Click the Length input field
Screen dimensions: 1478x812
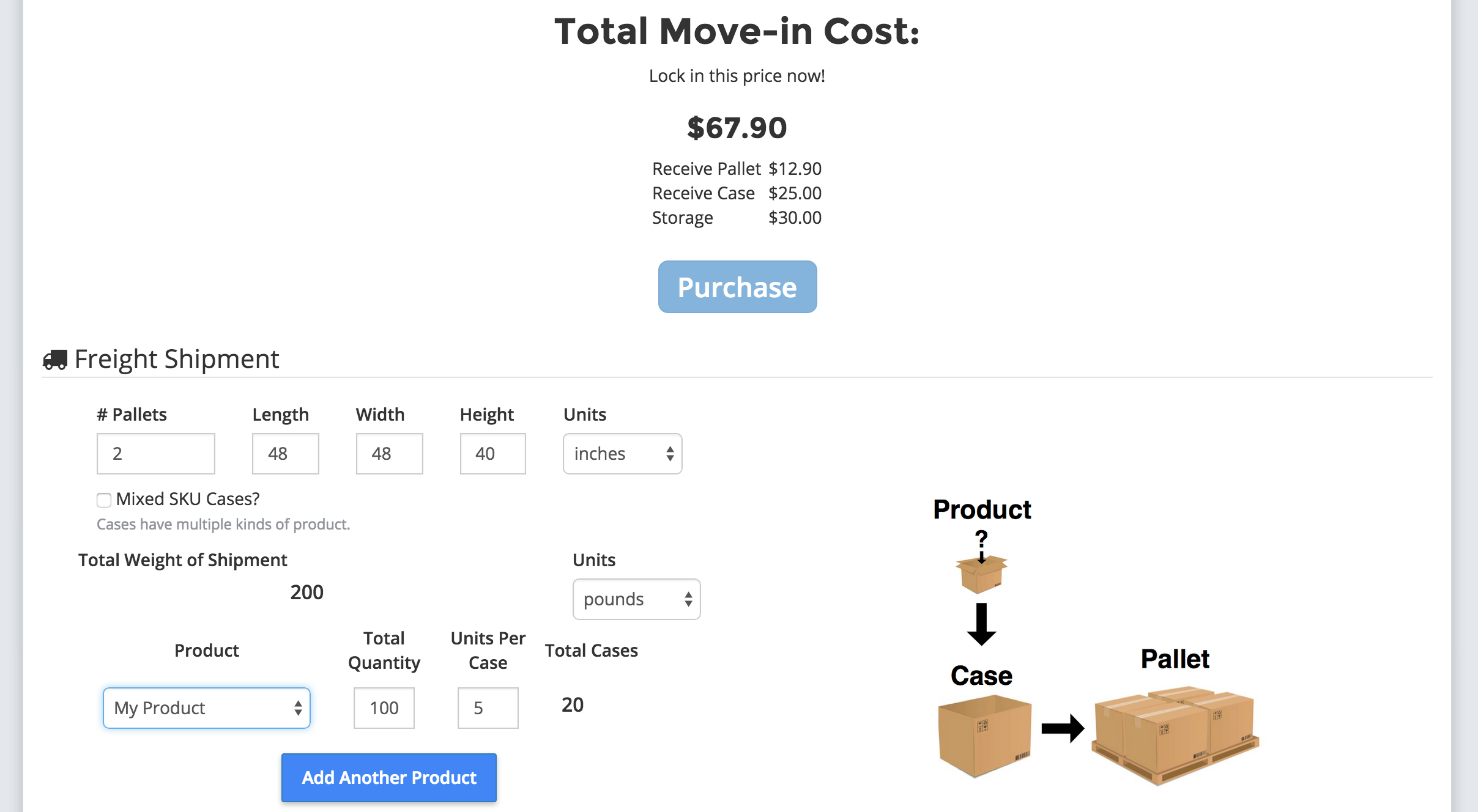286,454
